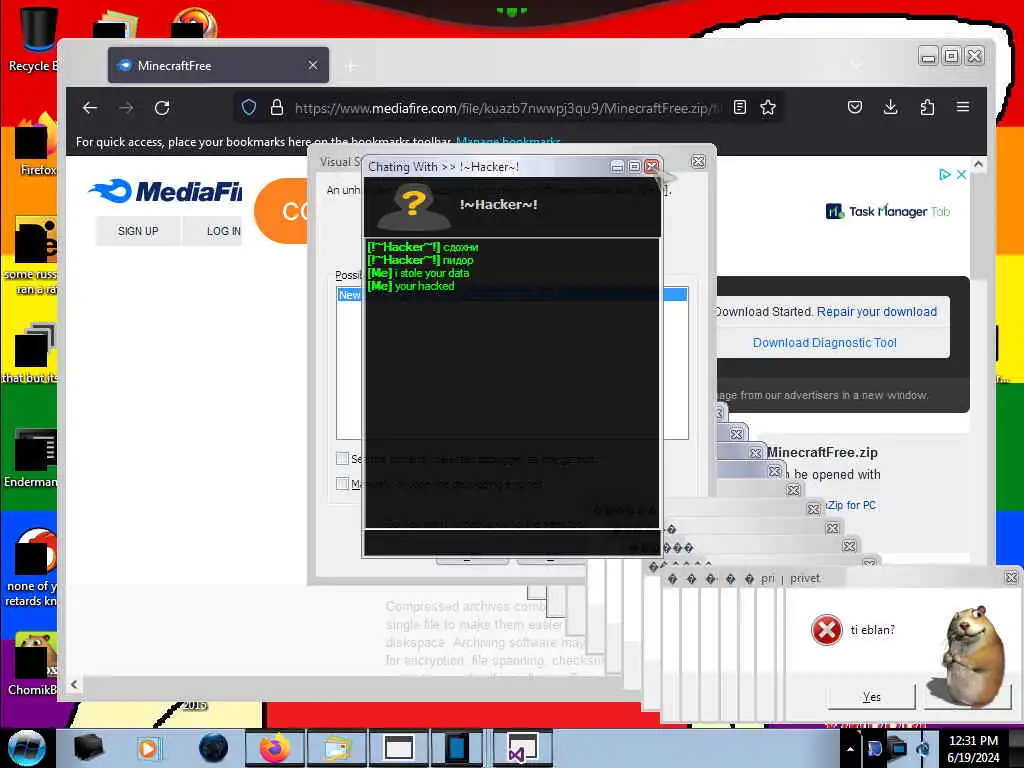Tick the Manually choose debugging engines checkbox

[342, 483]
